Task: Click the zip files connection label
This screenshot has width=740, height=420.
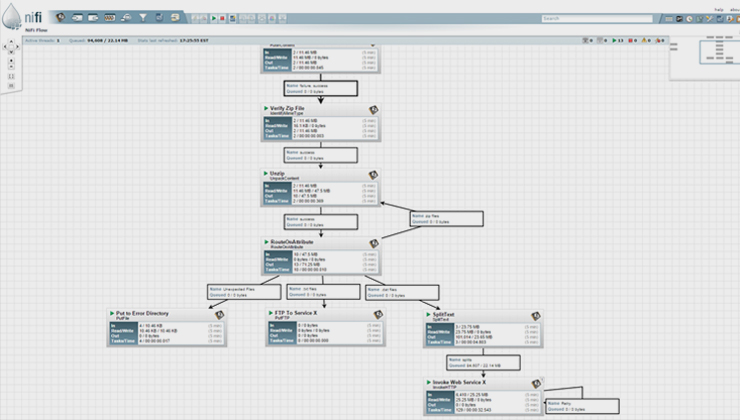Action: [446, 218]
